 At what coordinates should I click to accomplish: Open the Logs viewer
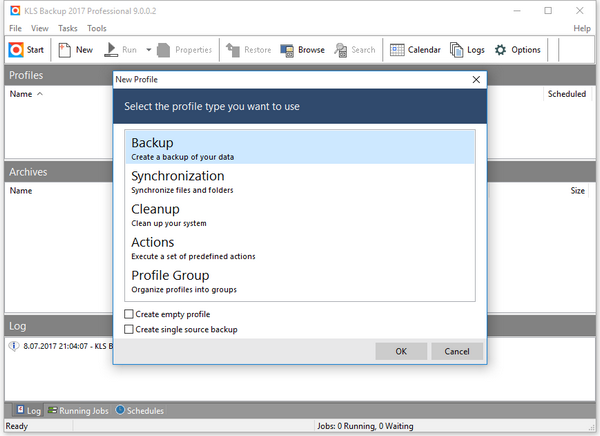(x=457, y=49)
